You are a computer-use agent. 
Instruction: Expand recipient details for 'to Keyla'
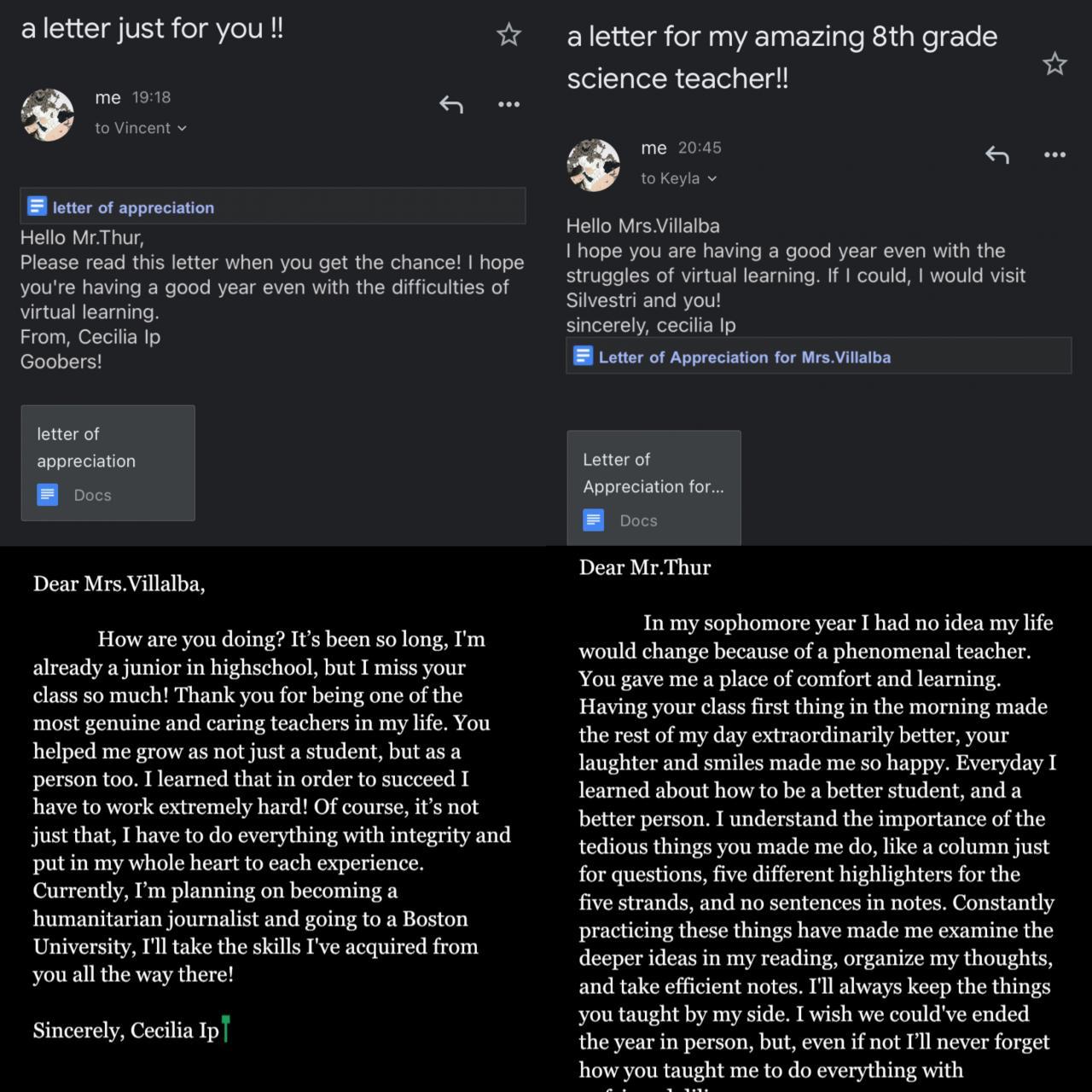tap(679, 178)
